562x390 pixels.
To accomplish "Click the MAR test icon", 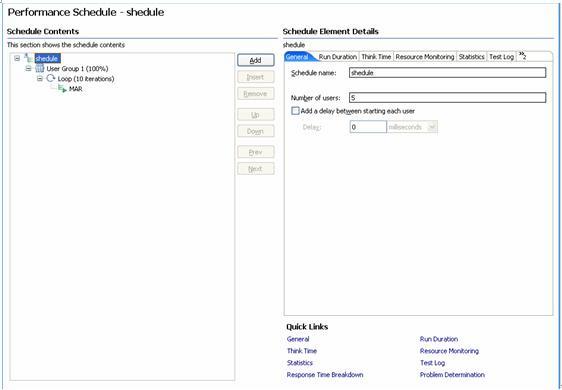I will coord(62,89).
